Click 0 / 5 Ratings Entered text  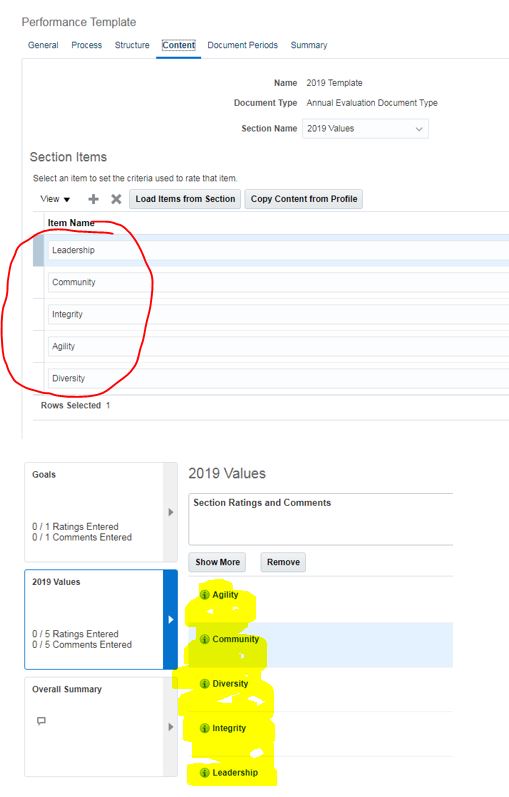[75, 634]
